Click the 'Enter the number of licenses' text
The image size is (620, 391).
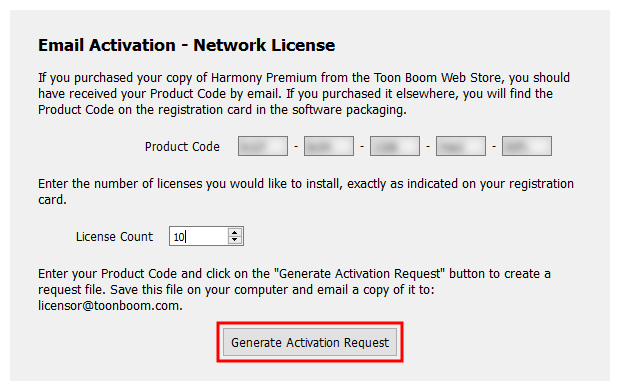point(306,192)
